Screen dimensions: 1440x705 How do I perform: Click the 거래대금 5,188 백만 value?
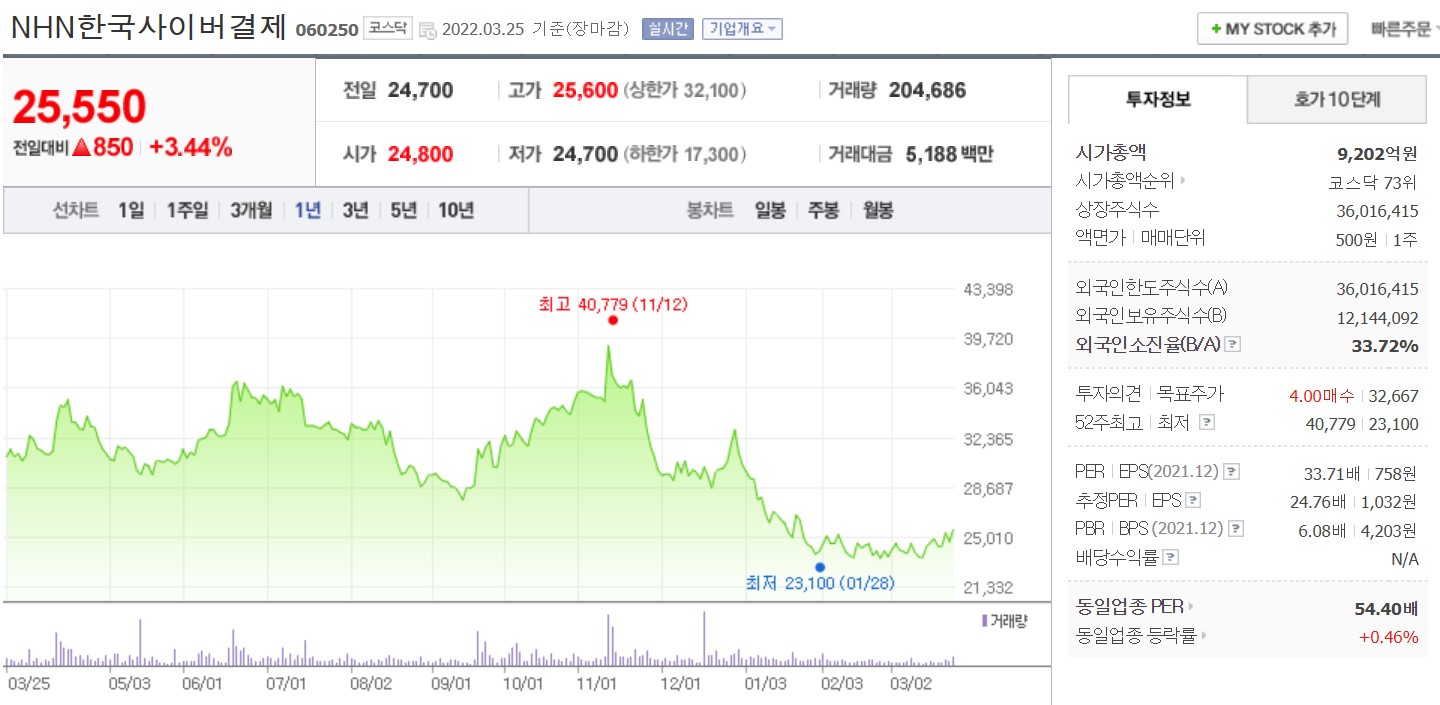pyautogui.click(x=950, y=154)
